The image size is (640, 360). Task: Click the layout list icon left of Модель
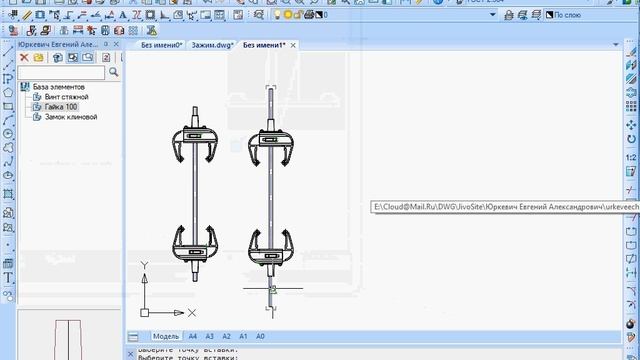click(133, 336)
